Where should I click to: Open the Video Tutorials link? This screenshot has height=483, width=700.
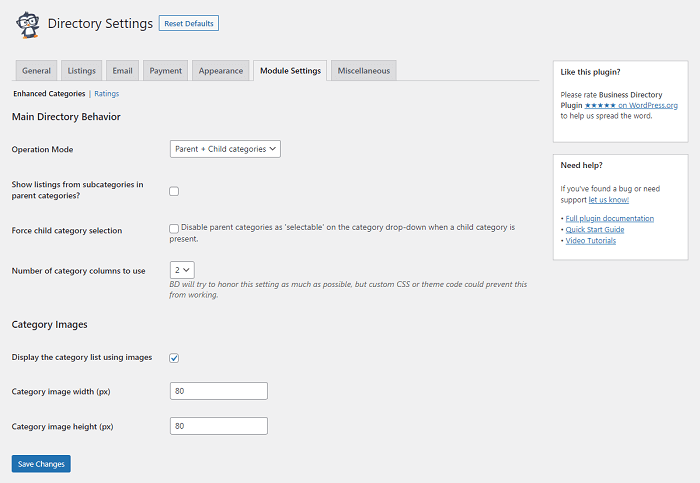coord(591,241)
